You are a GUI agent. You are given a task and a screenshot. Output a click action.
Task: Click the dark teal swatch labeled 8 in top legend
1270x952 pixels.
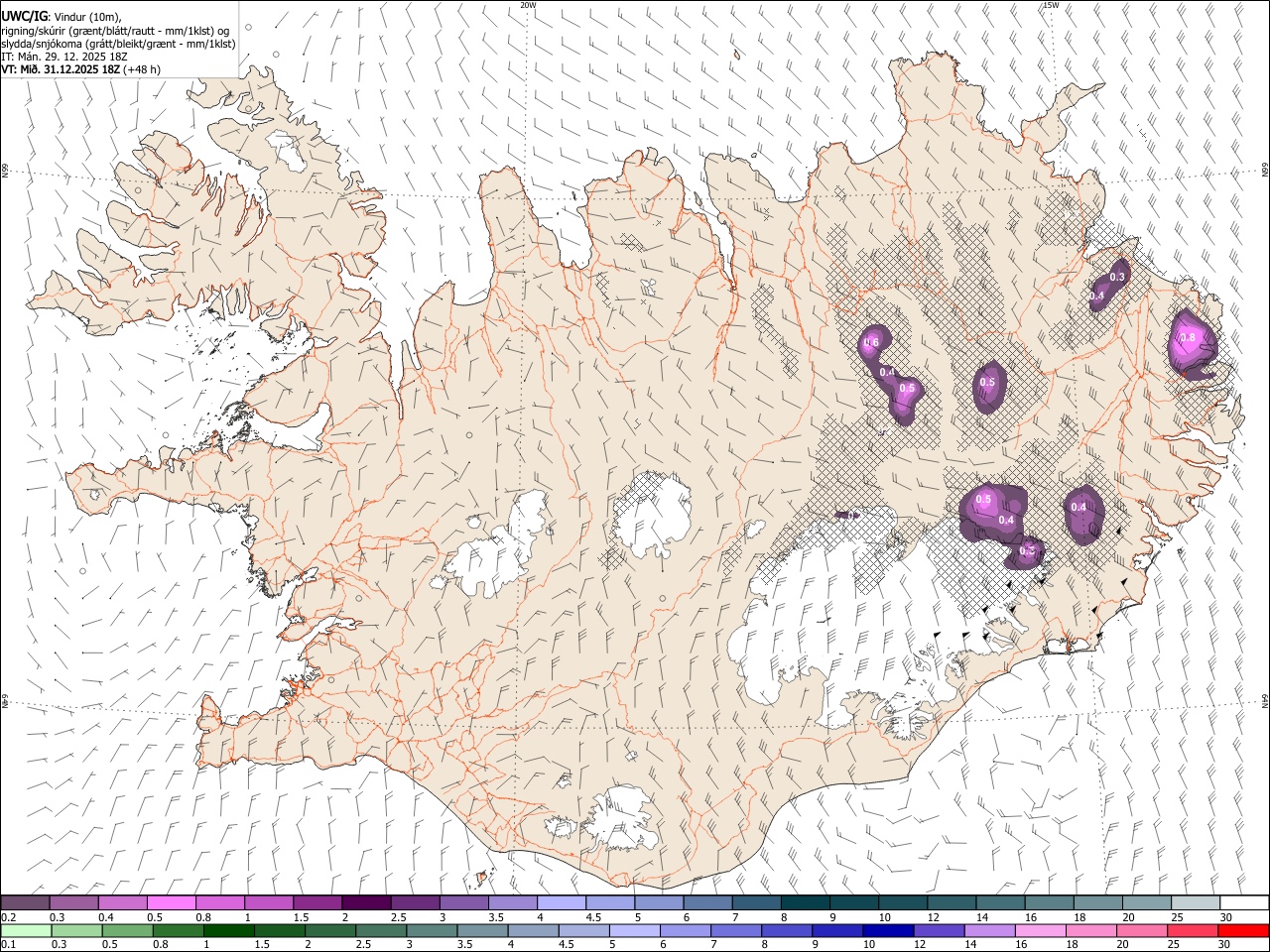(806, 903)
